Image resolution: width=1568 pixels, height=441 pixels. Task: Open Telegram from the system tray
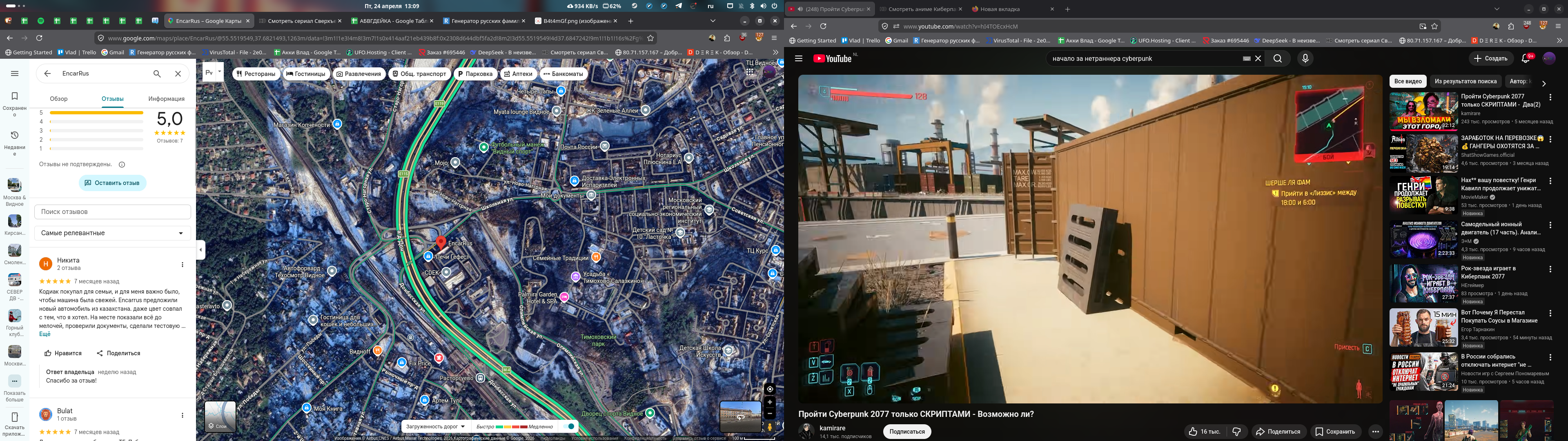[679, 6]
